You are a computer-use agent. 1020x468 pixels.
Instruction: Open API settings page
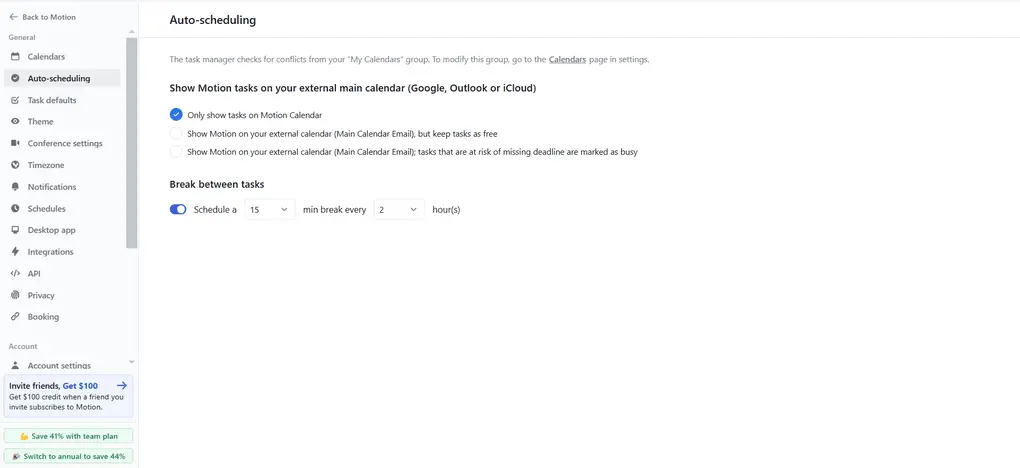pos(62,274)
